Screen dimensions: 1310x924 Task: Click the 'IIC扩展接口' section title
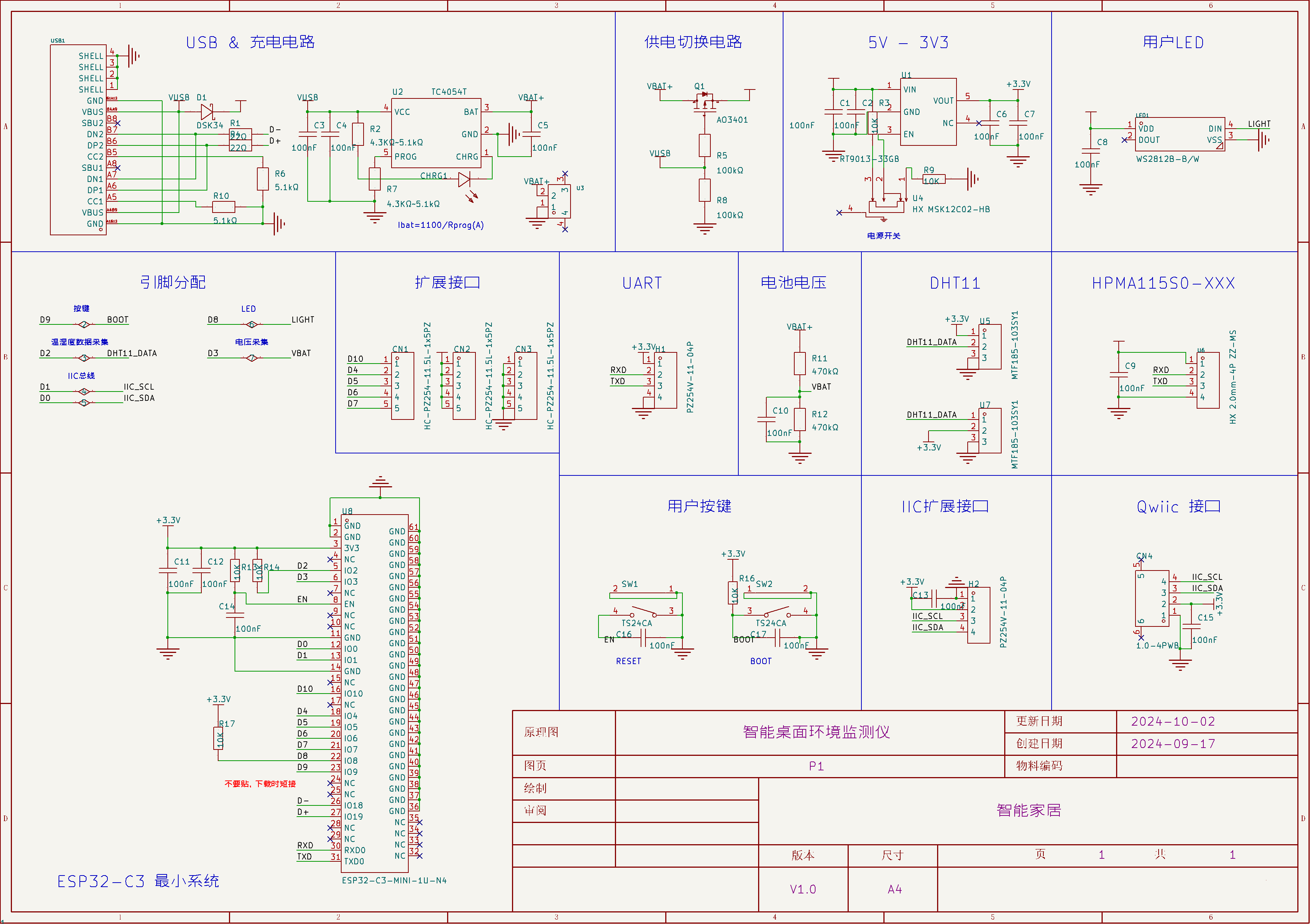pos(945,506)
